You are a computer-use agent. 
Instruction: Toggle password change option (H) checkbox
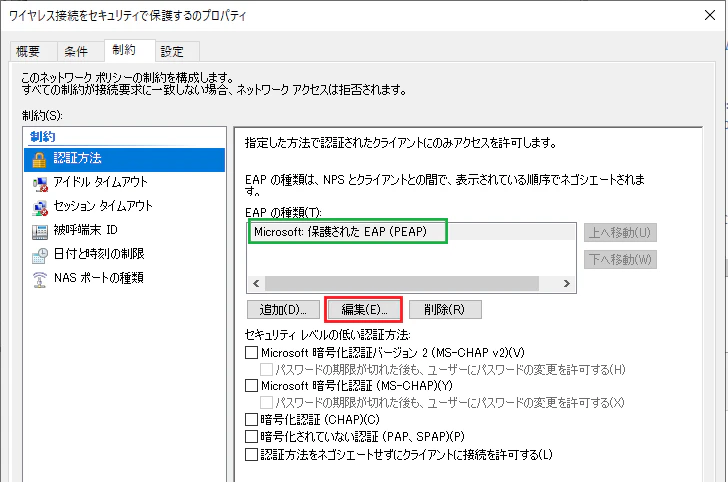266,370
